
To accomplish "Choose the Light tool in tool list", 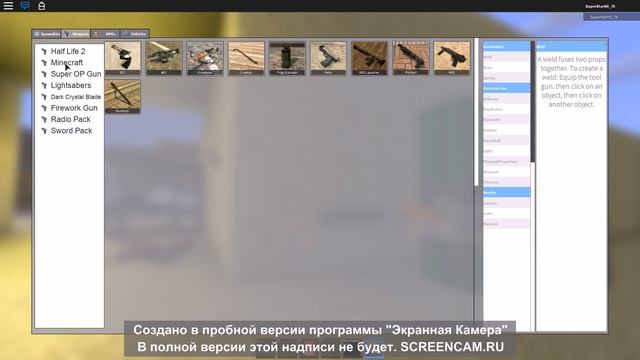I will point(506,151).
